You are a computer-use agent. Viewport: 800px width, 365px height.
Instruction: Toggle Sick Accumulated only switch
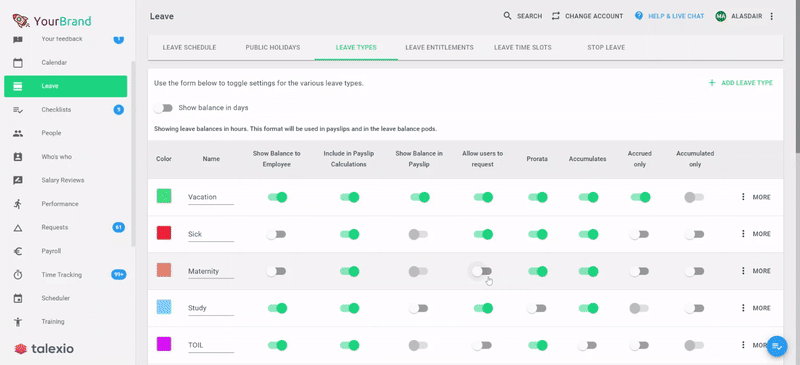[x=694, y=234]
